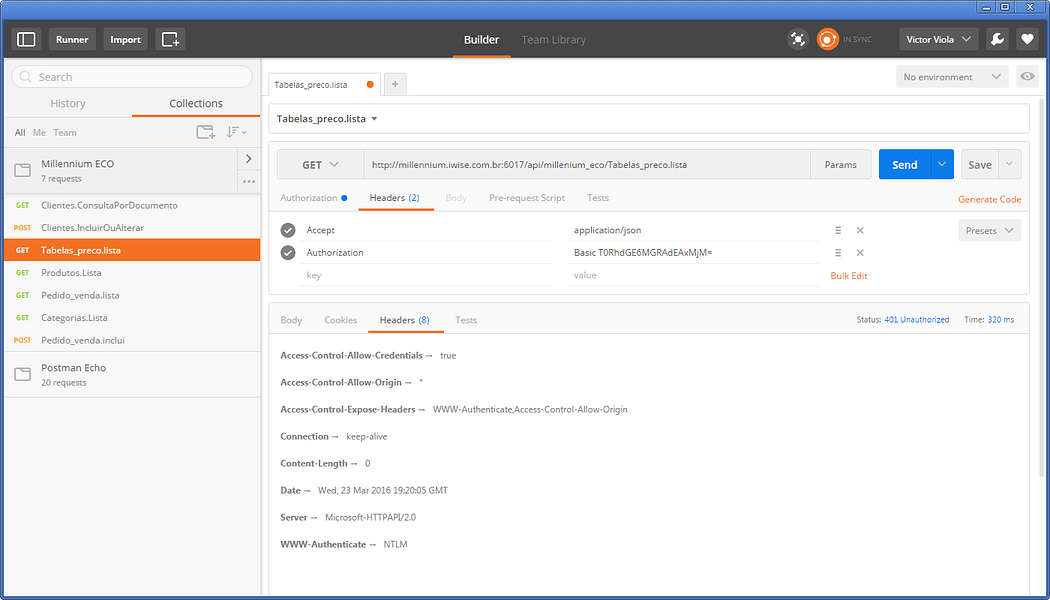Click the Interceptor satellite icon
This screenshot has width=1050, height=600.
pos(798,39)
